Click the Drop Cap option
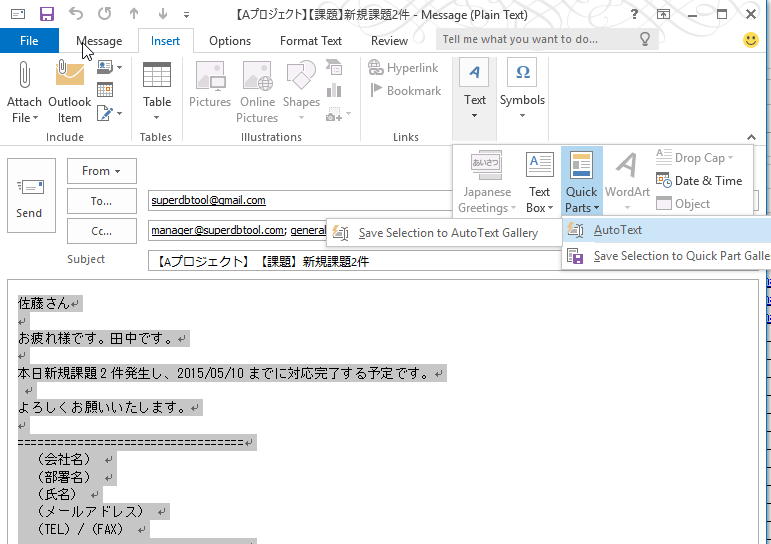Screen dimensions: 771x544 [x=694, y=157]
